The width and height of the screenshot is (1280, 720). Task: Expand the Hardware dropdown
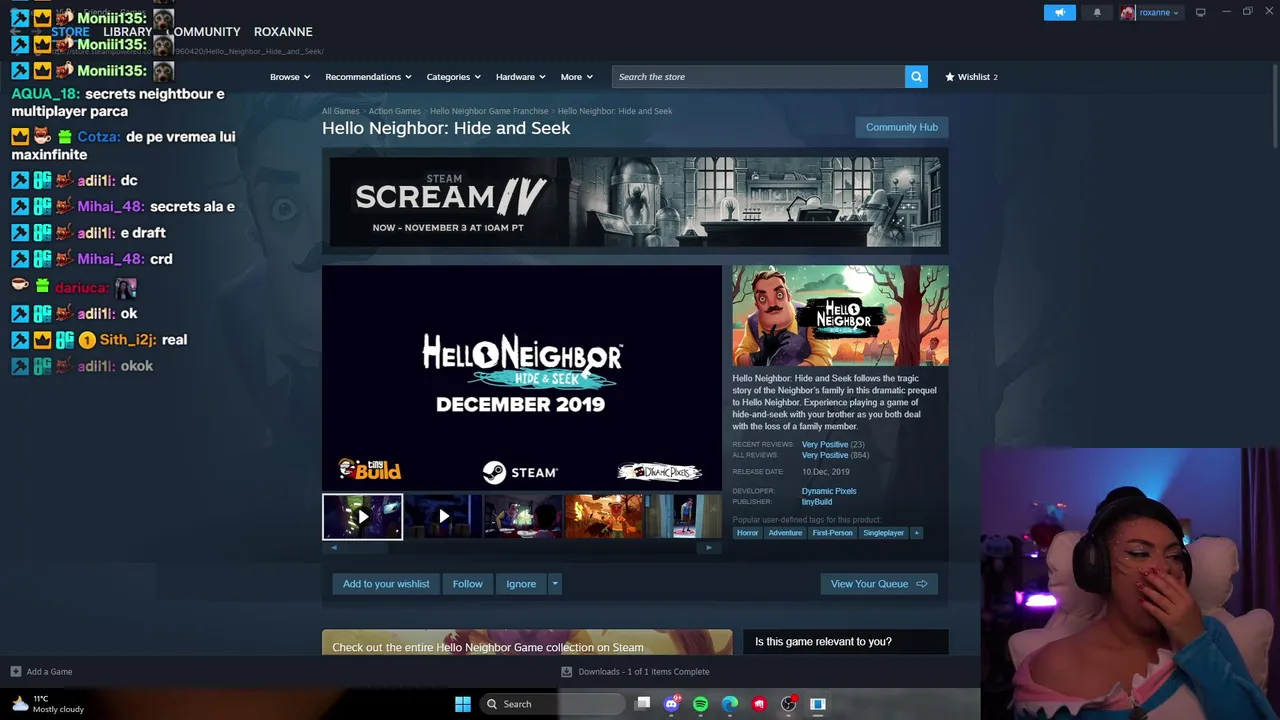click(x=520, y=77)
